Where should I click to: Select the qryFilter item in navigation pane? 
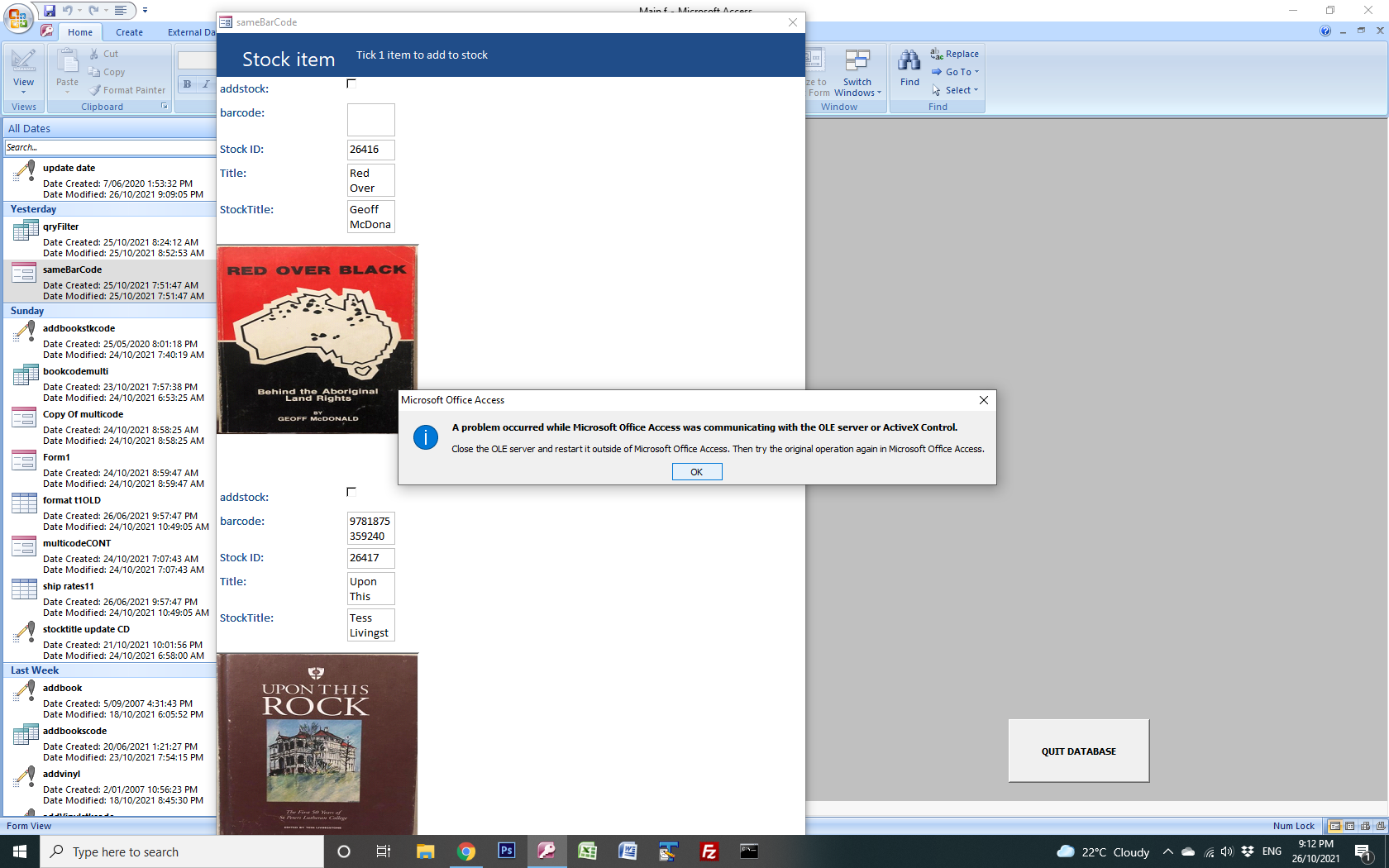(109, 238)
